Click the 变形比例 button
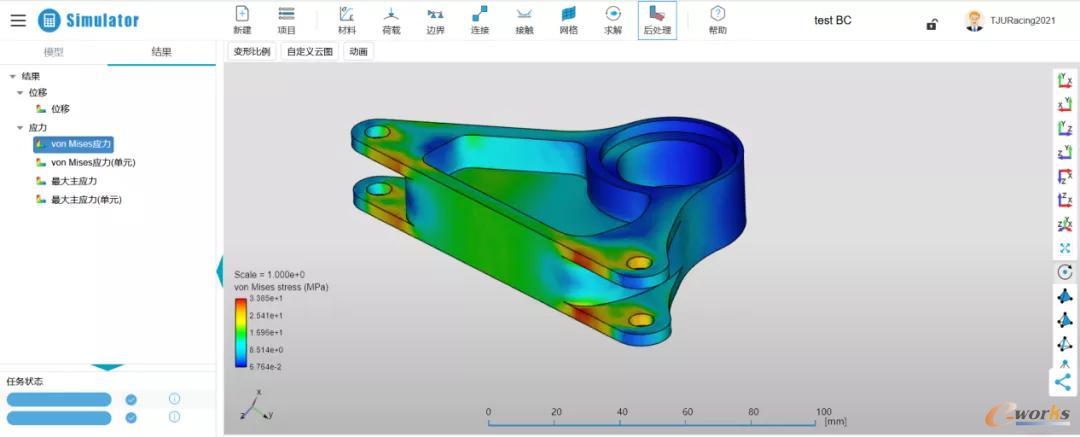 pos(252,51)
